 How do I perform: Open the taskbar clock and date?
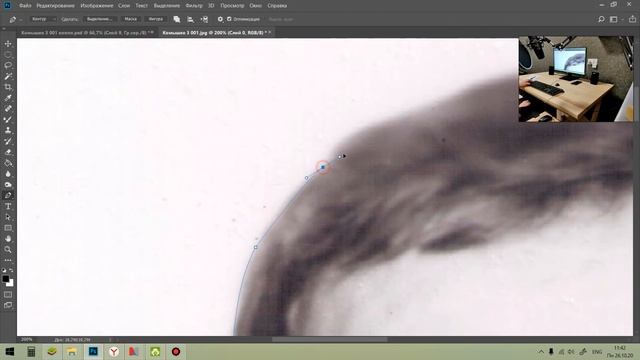point(620,351)
